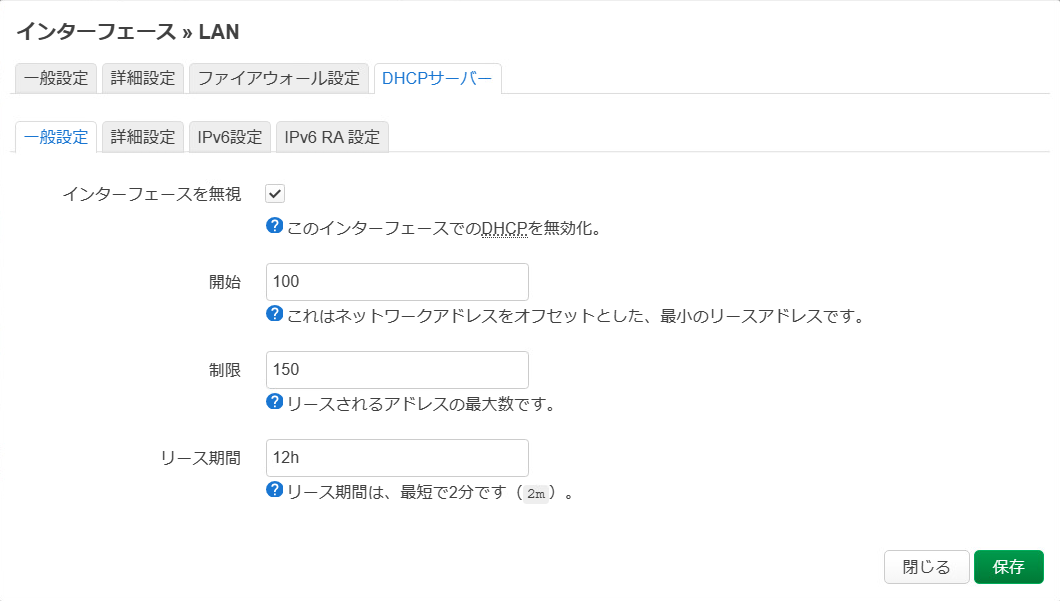Click the 制限 input containing 150
The height and width of the screenshot is (601, 1060).
tap(397, 369)
